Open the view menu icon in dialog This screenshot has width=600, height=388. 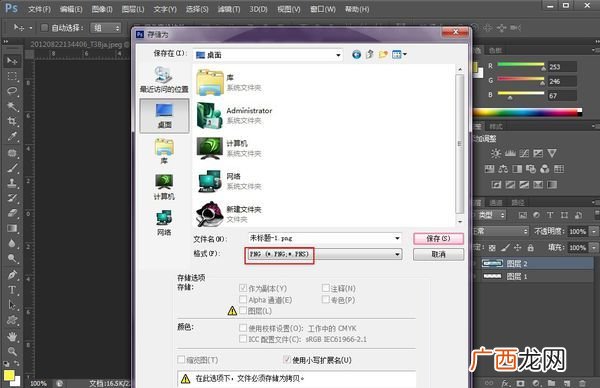[x=399, y=55]
